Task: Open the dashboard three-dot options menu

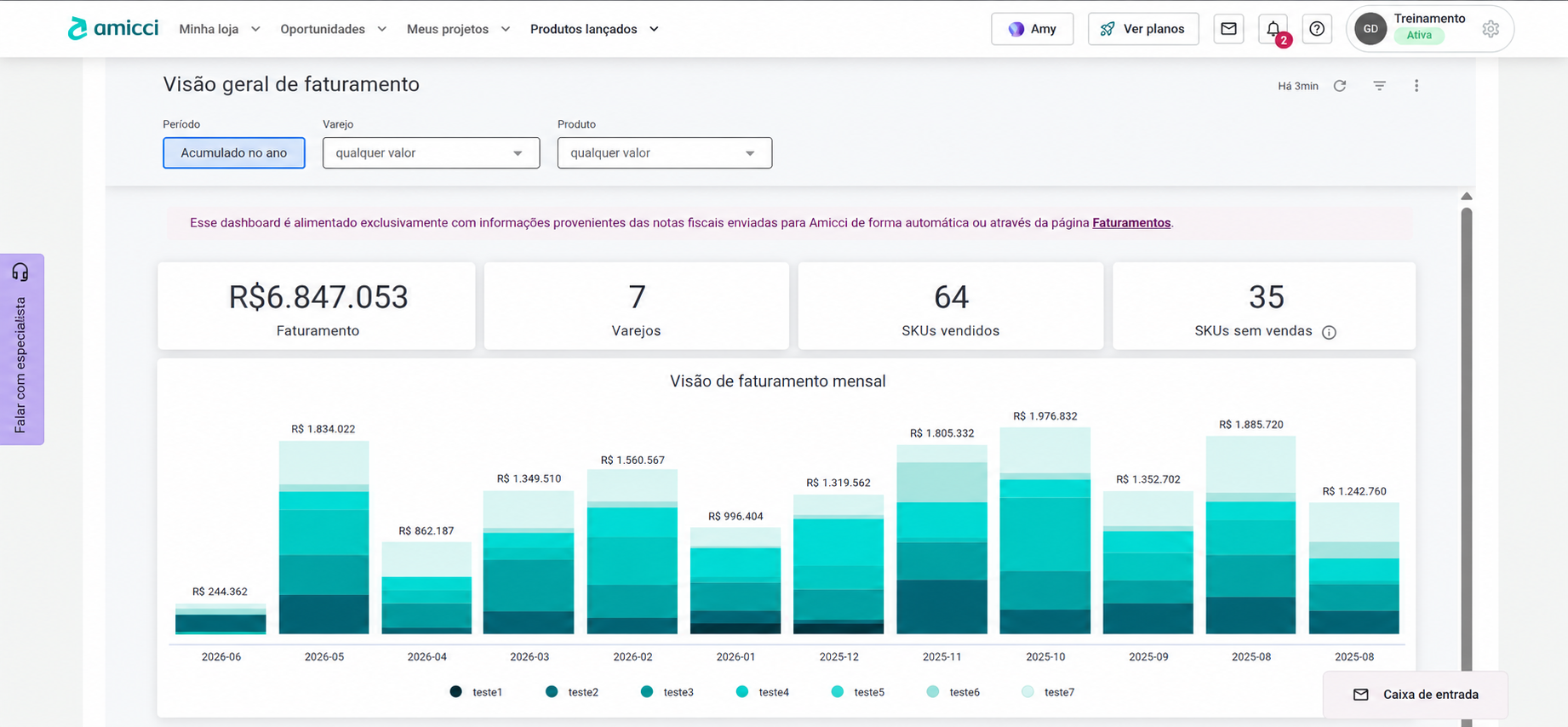Action: tap(1416, 86)
